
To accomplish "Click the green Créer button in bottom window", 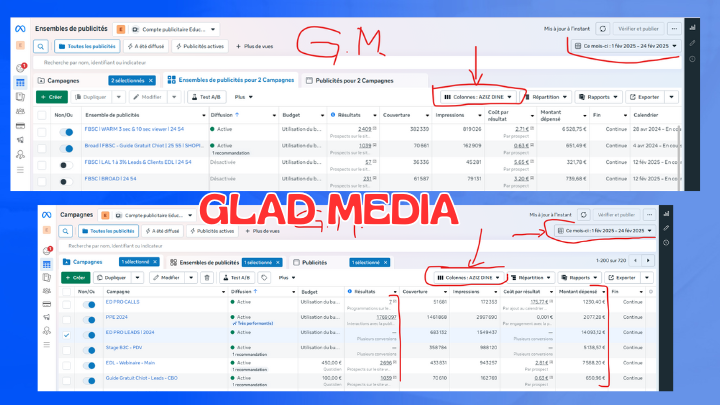I will click(x=75, y=278).
